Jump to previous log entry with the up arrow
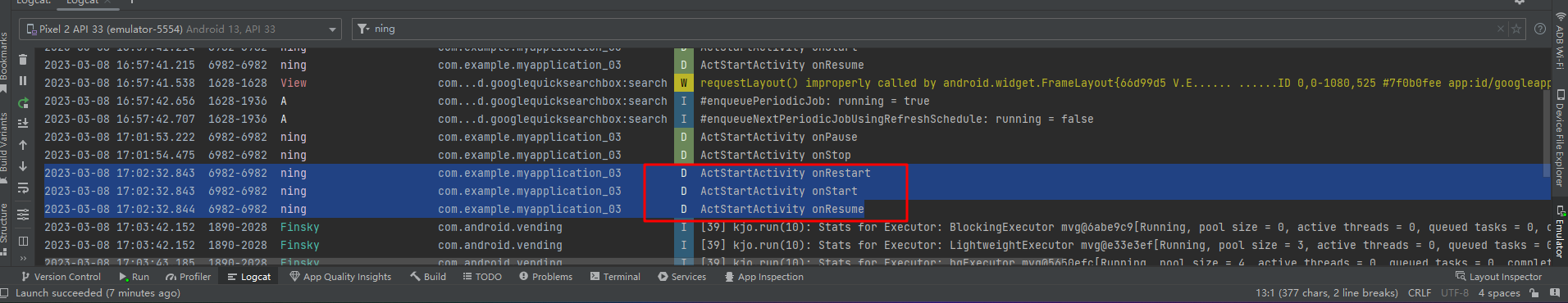The image size is (1568, 303). click(x=23, y=145)
